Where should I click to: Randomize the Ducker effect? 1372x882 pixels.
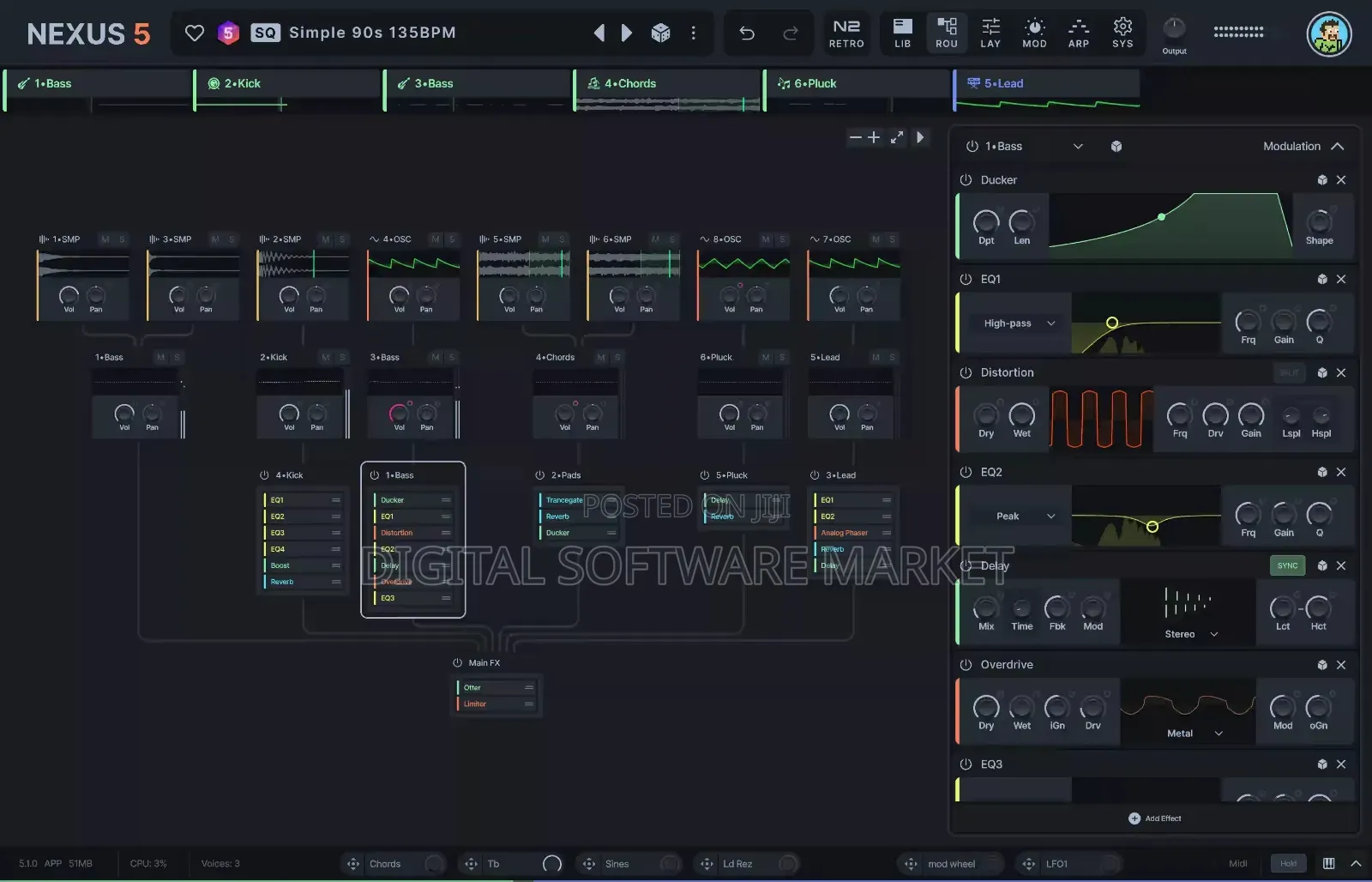[x=1322, y=180]
